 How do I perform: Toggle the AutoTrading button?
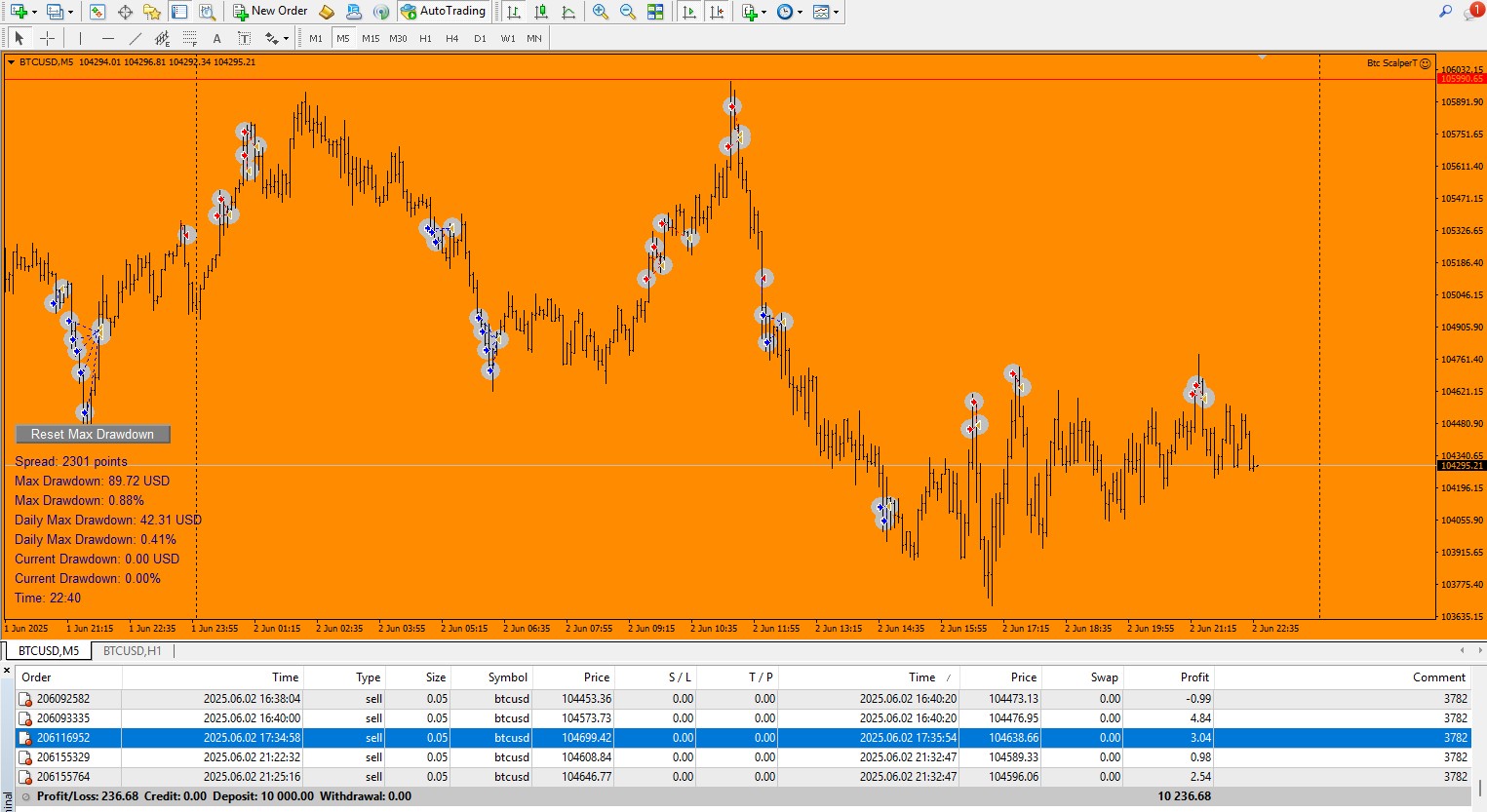pyautogui.click(x=443, y=12)
